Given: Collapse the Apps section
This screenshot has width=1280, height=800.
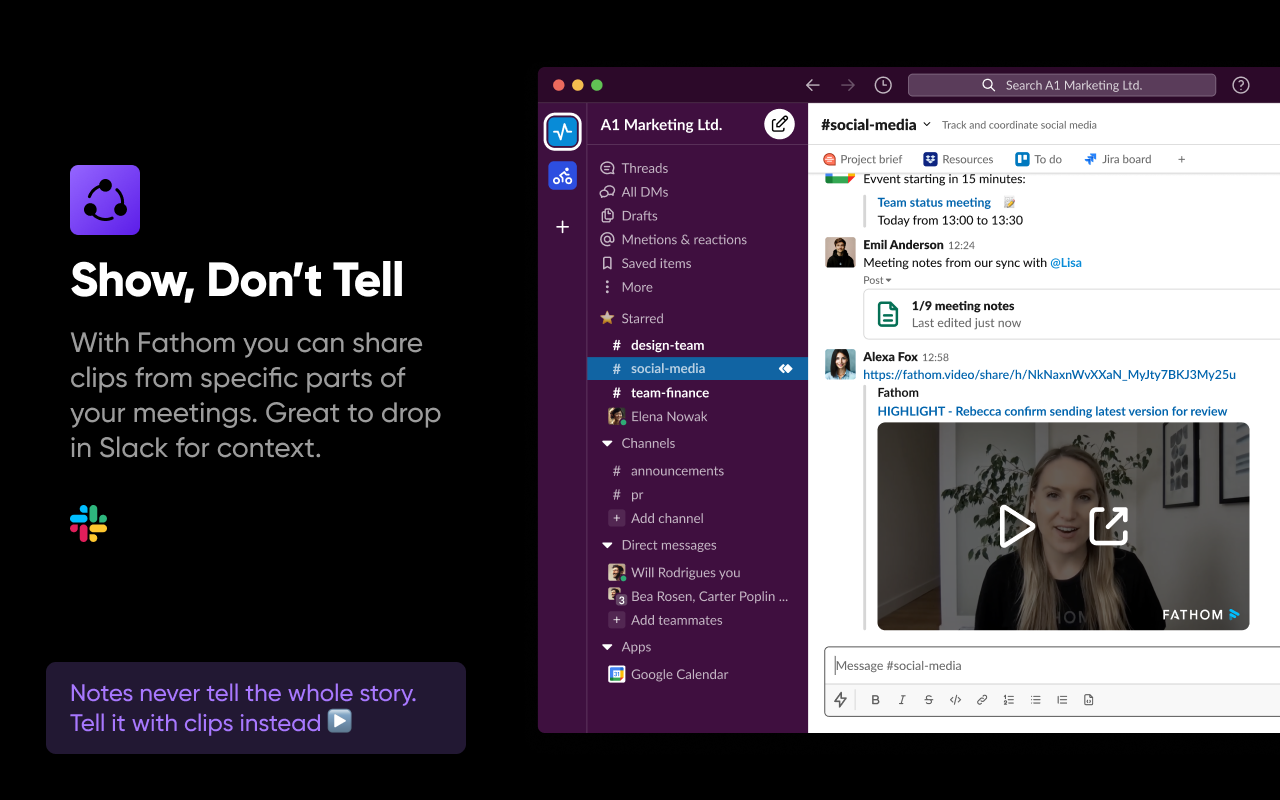Looking at the screenshot, I should 607,647.
